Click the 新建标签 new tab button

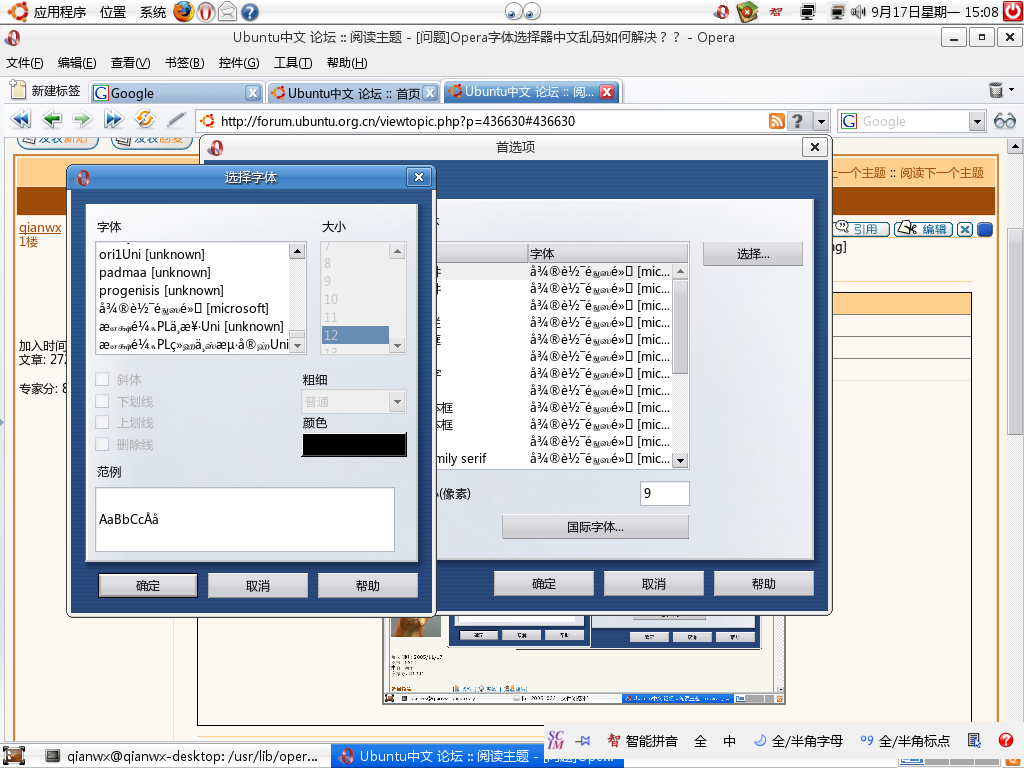[46, 90]
